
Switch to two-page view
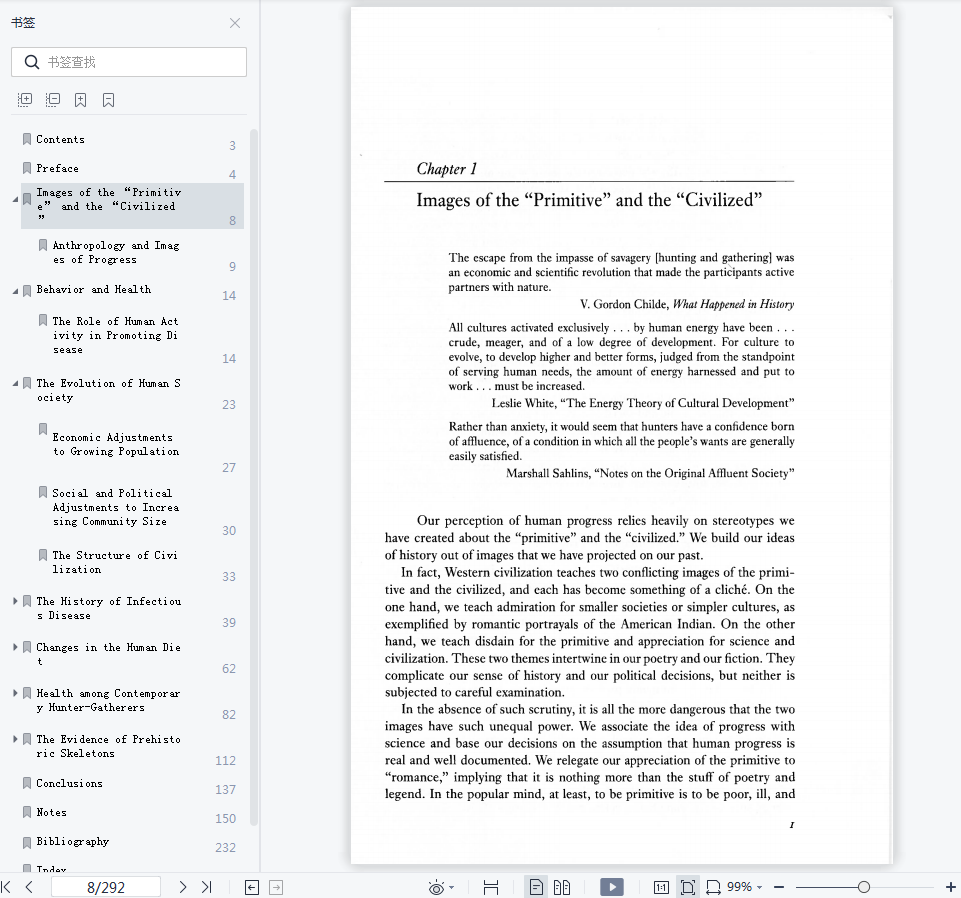tap(562, 887)
